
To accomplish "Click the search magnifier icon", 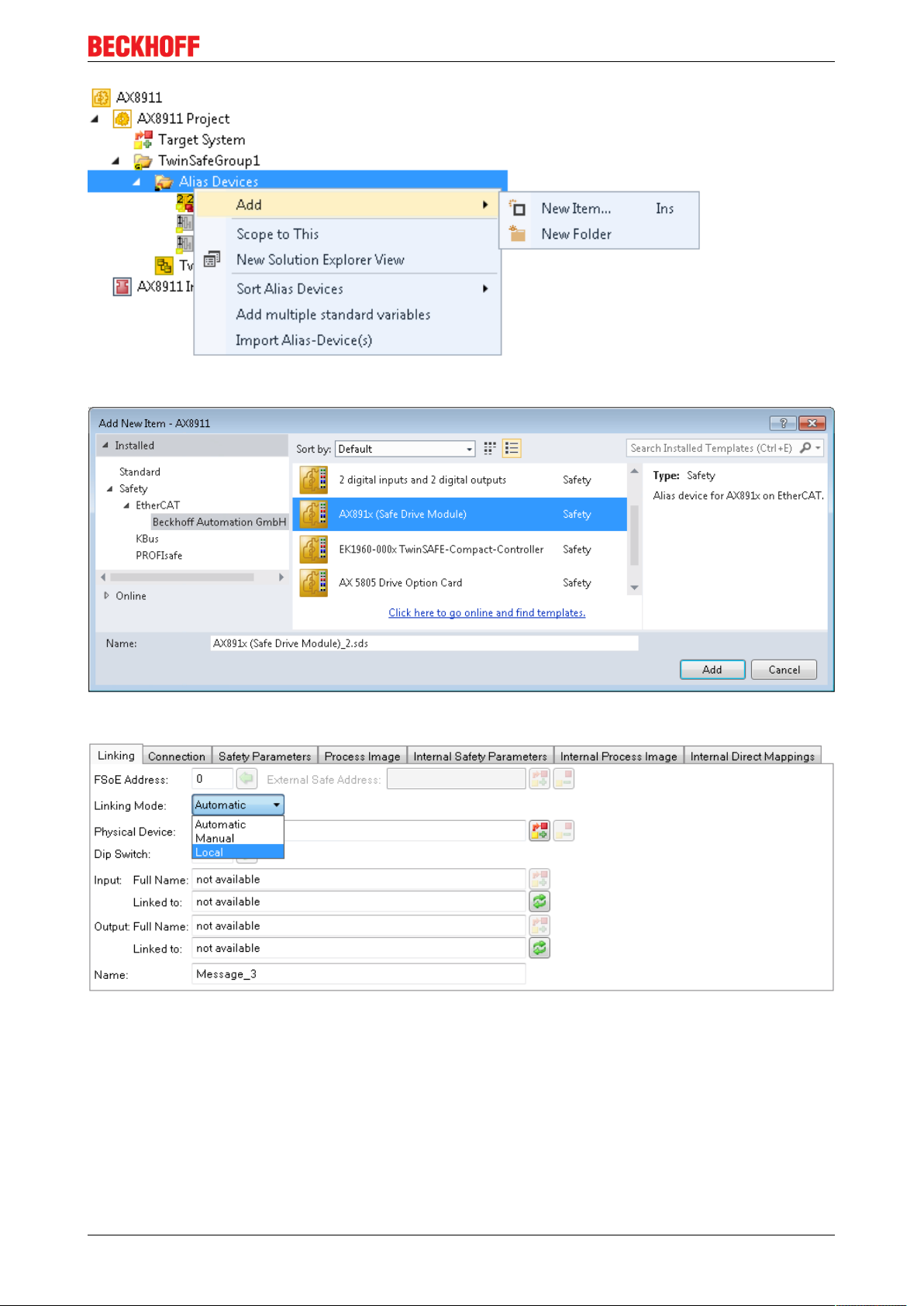I will 805,448.
